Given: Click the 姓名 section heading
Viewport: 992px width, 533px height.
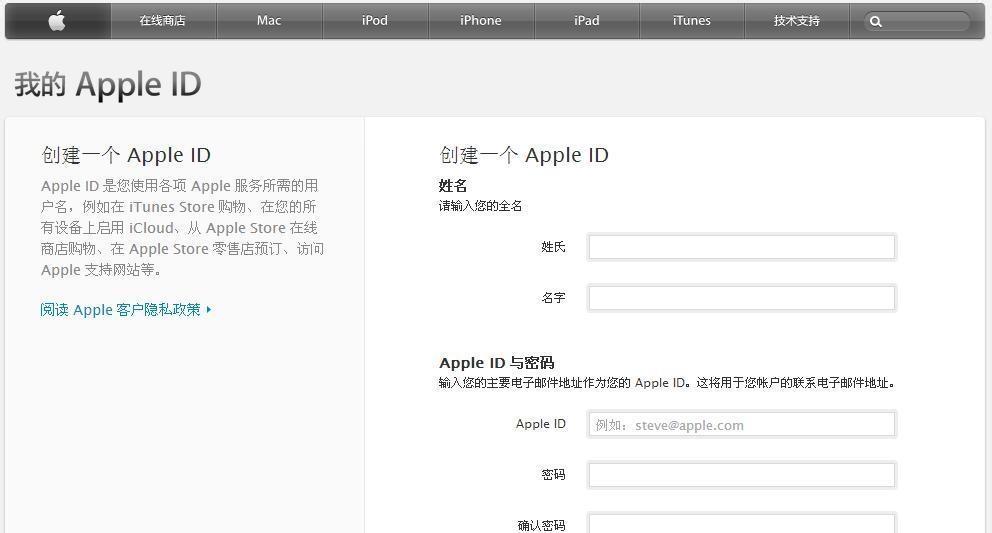Looking at the screenshot, I should coord(453,185).
